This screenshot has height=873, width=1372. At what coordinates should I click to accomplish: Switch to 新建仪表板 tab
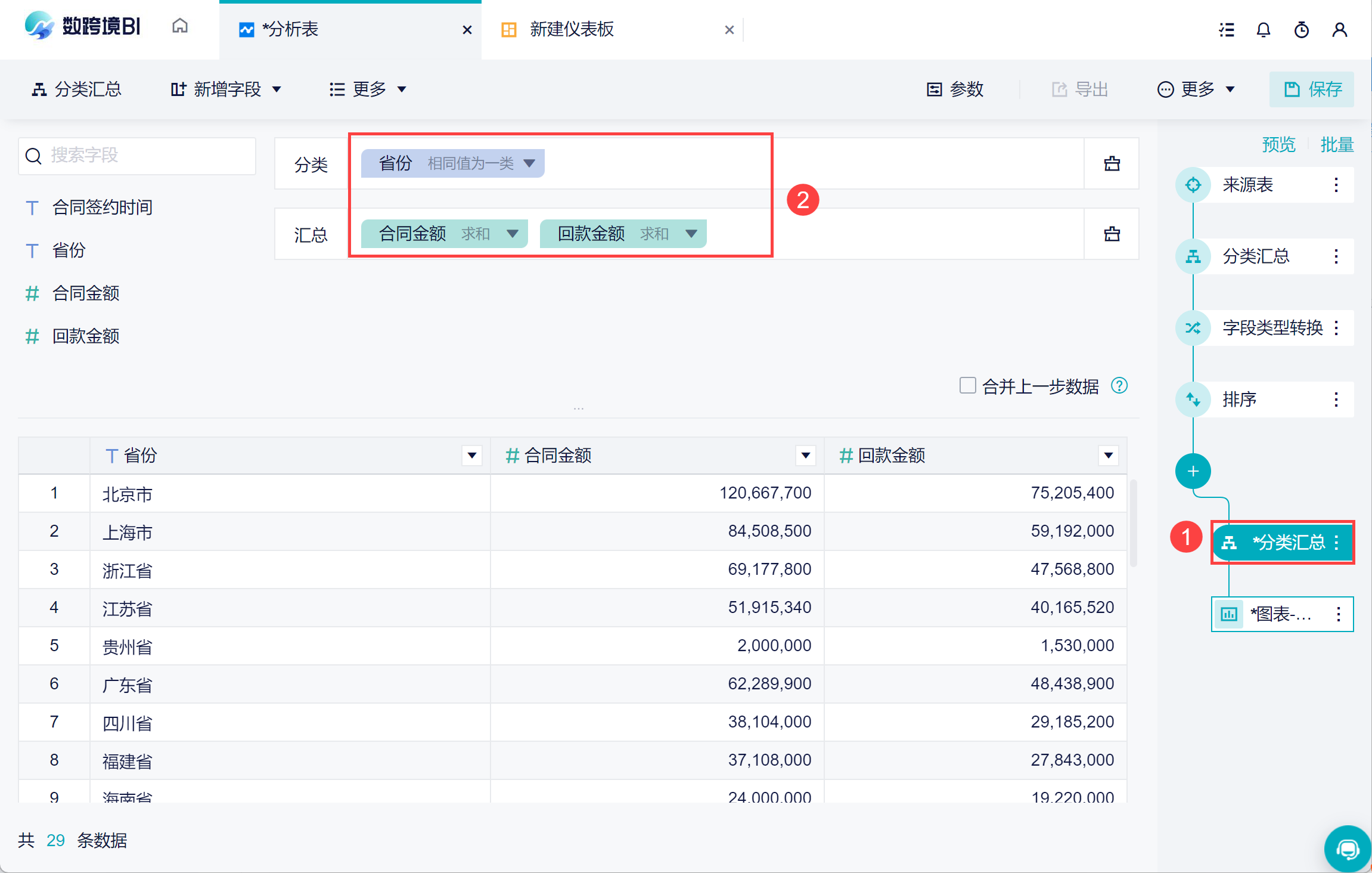point(571,29)
